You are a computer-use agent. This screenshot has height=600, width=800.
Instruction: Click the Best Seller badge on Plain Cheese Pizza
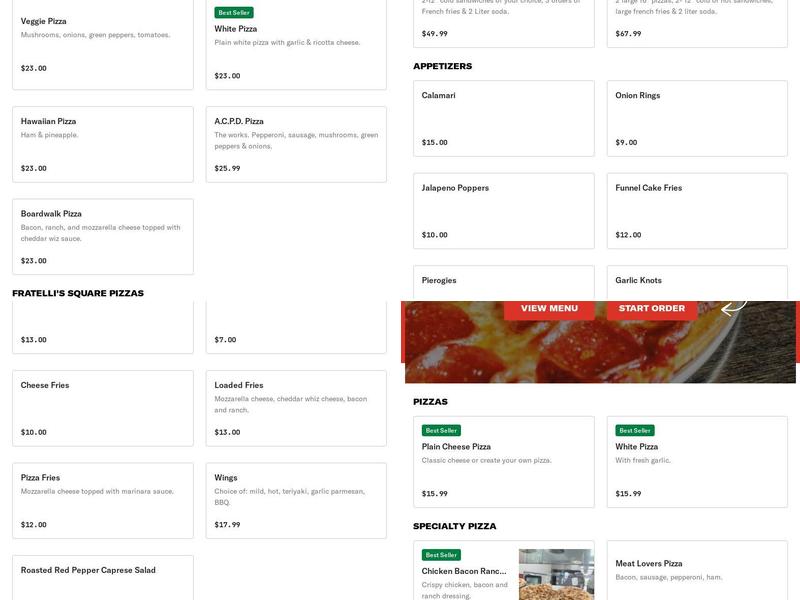tap(440, 430)
